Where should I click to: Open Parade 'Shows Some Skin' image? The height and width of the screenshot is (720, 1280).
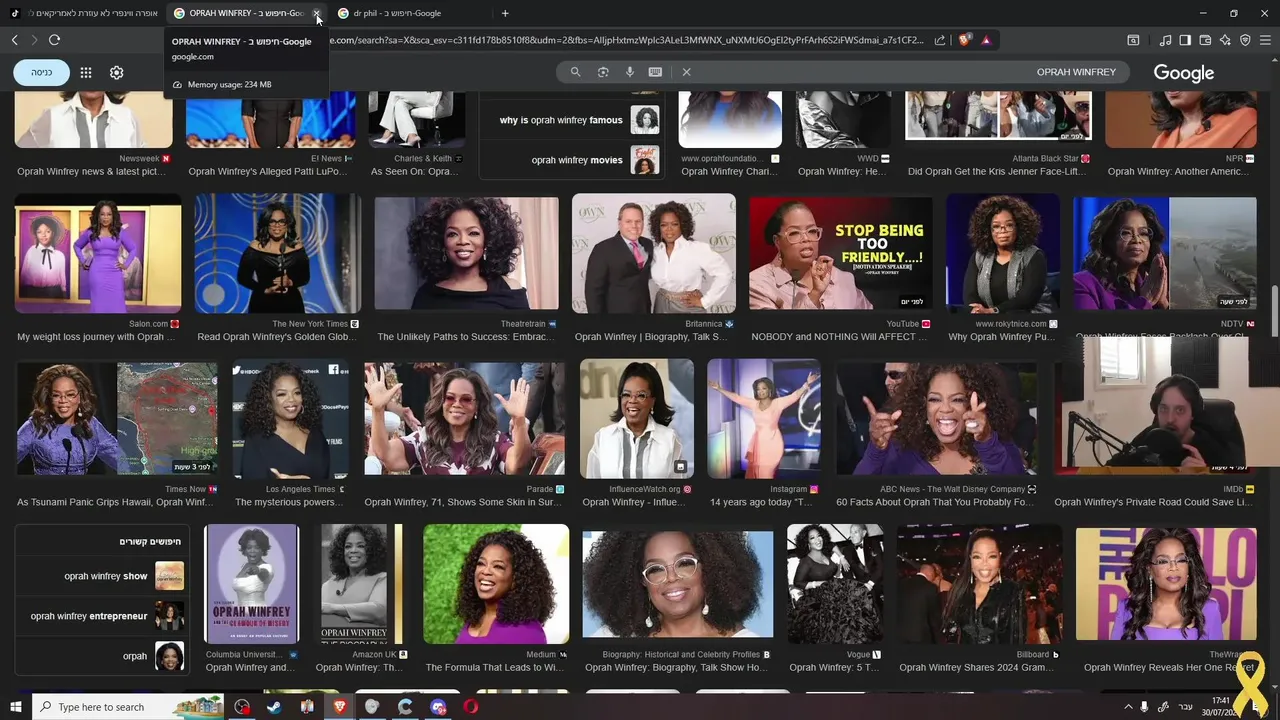point(464,419)
